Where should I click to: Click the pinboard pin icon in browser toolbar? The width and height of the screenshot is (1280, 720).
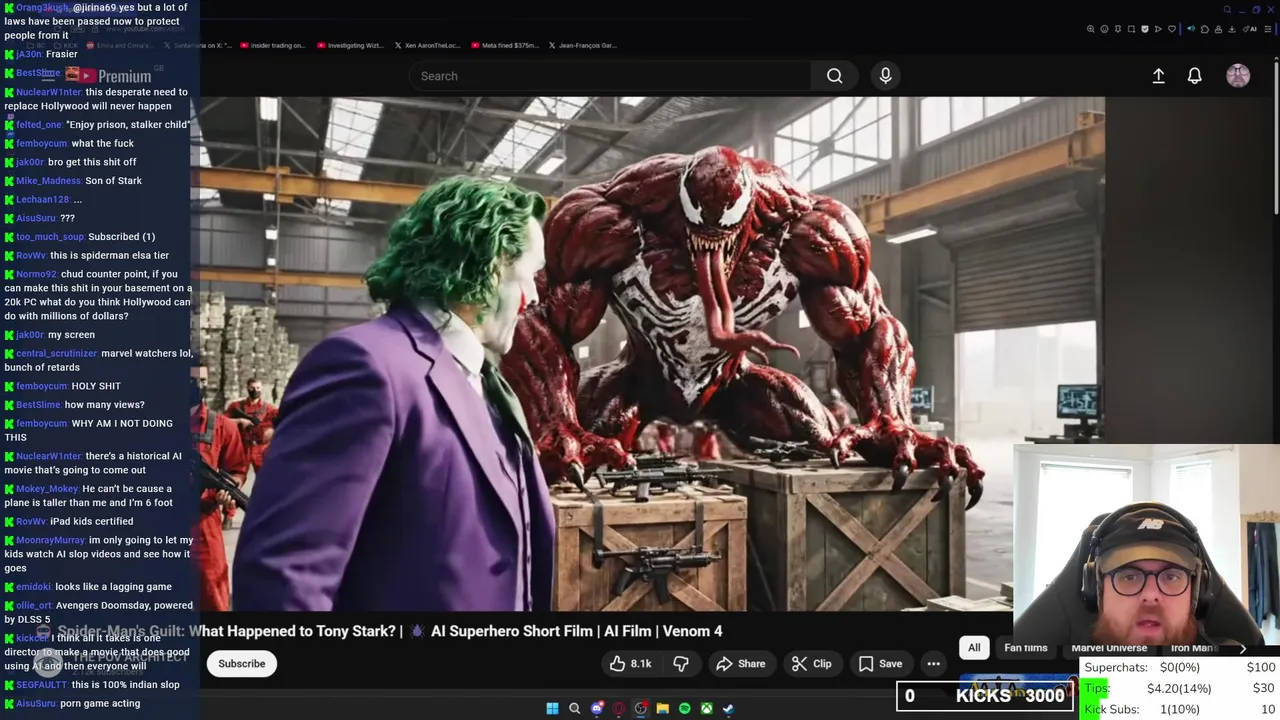pos(1118,29)
